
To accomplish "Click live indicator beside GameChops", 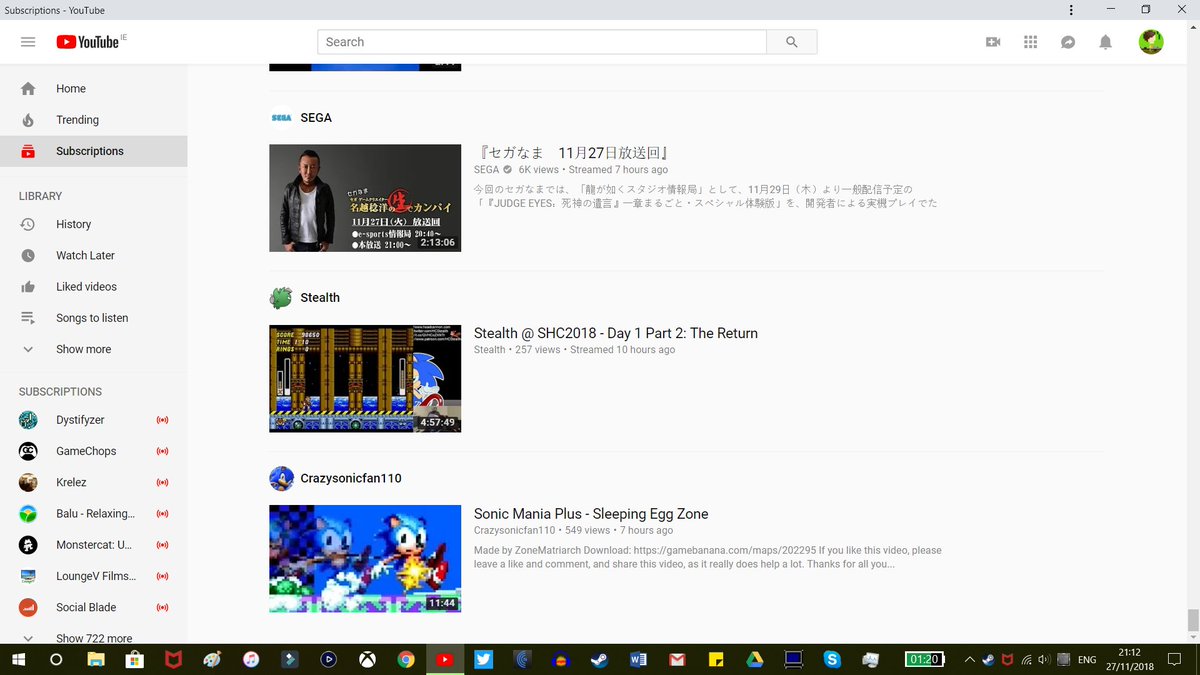I will [x=162, y=451].
